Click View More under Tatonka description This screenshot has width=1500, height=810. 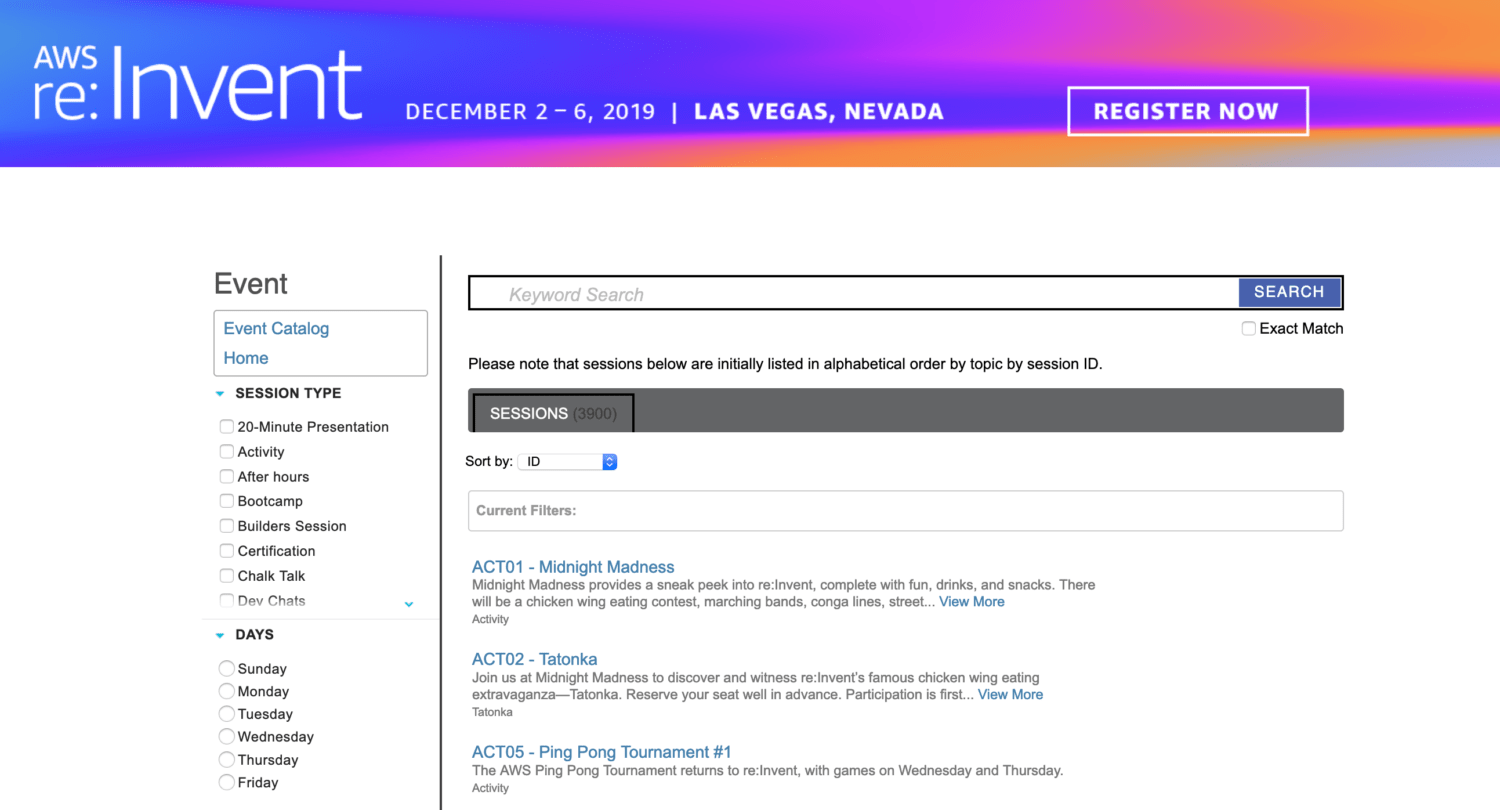coord(1010,694)
